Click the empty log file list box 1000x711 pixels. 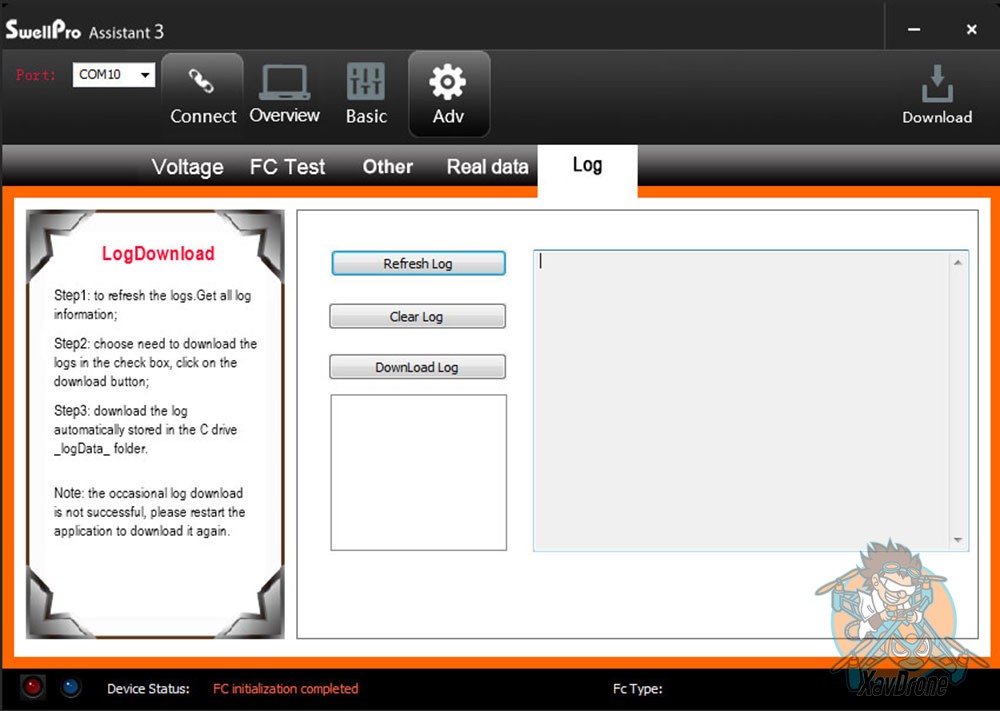coord(418,472)
